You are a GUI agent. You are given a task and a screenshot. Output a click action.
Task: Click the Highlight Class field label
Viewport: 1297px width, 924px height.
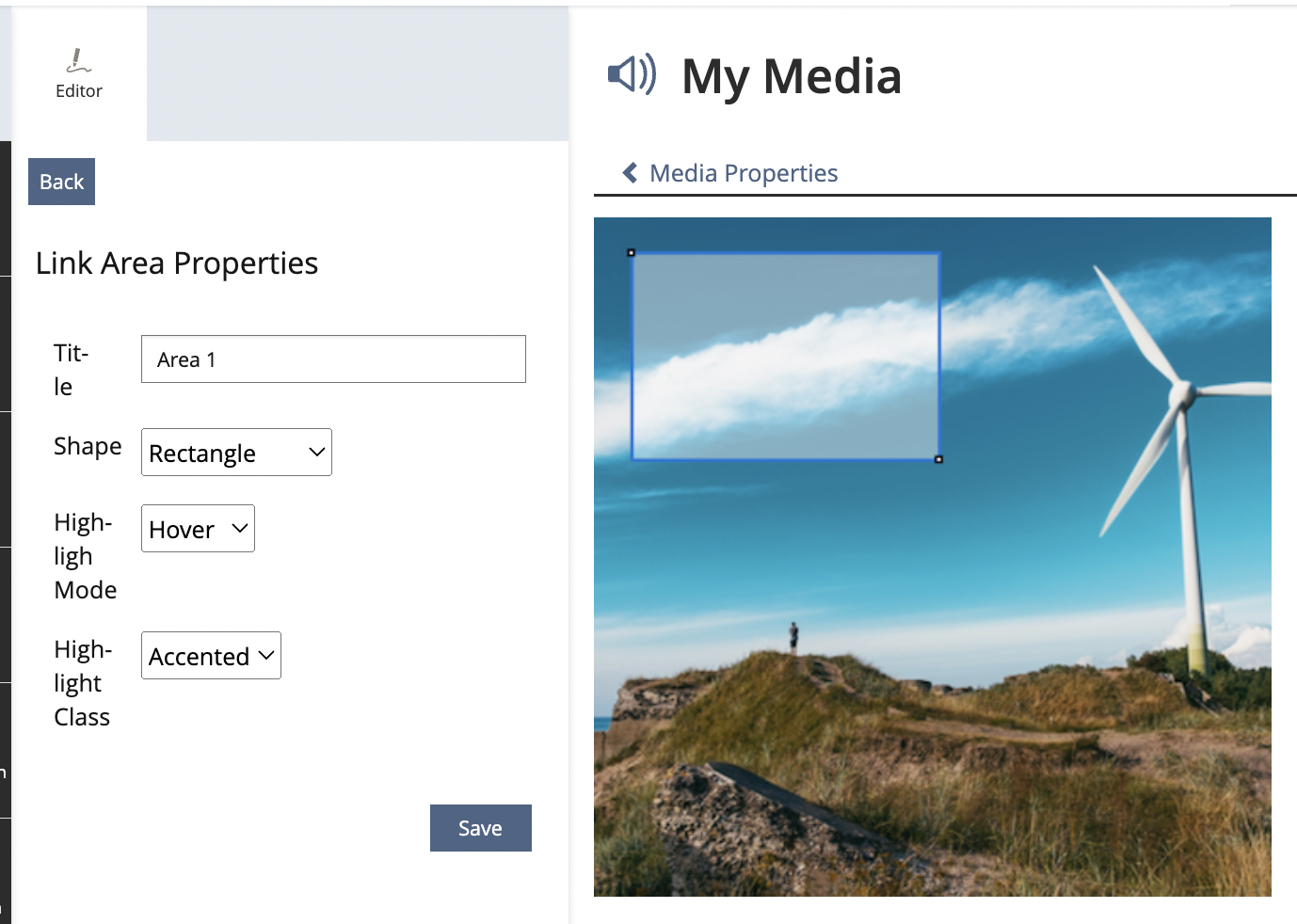pos(83,683)
